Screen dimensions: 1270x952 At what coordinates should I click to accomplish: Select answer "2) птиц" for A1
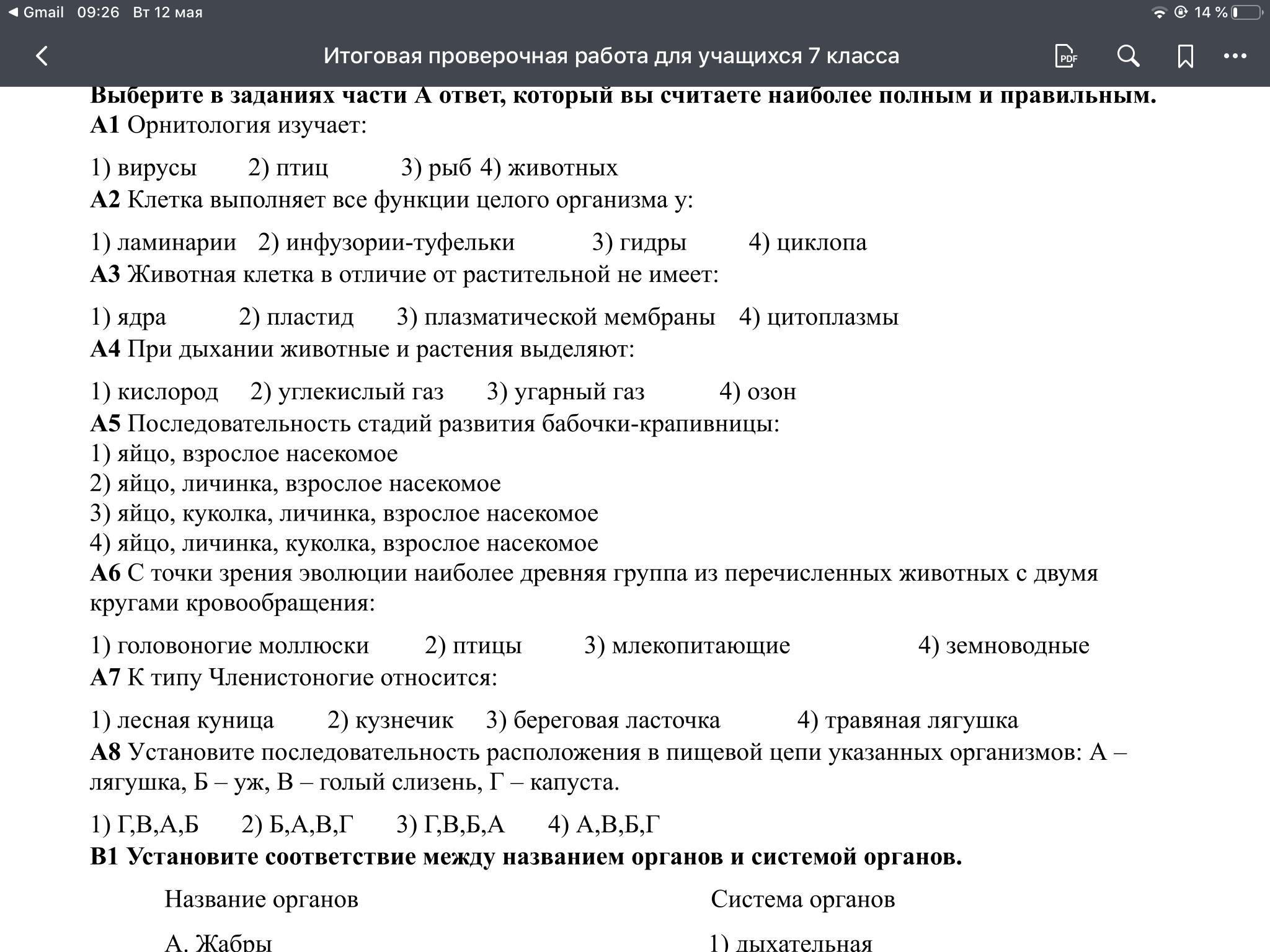[x=288, y=168]
